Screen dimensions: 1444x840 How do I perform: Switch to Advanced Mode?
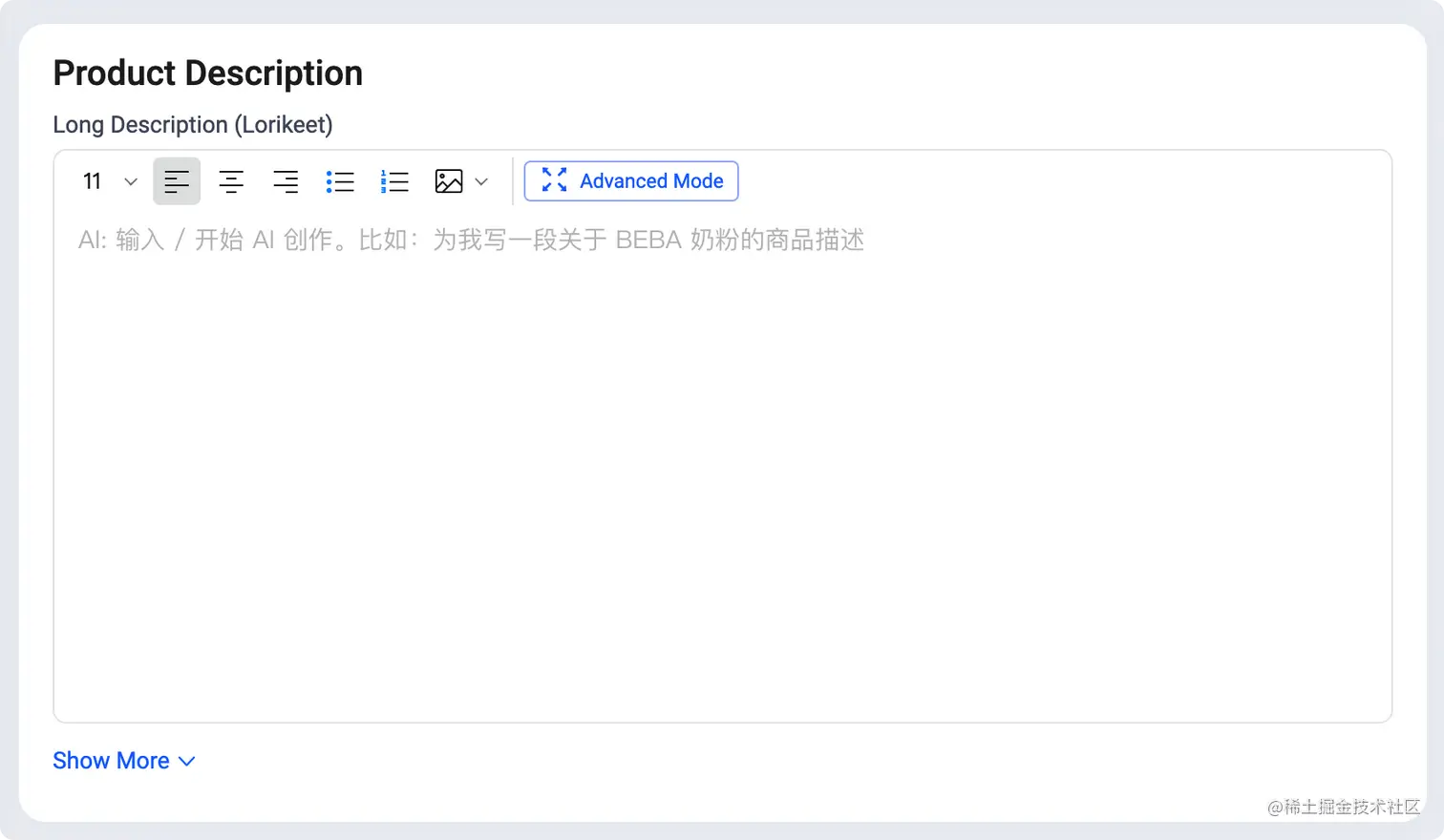631,181
